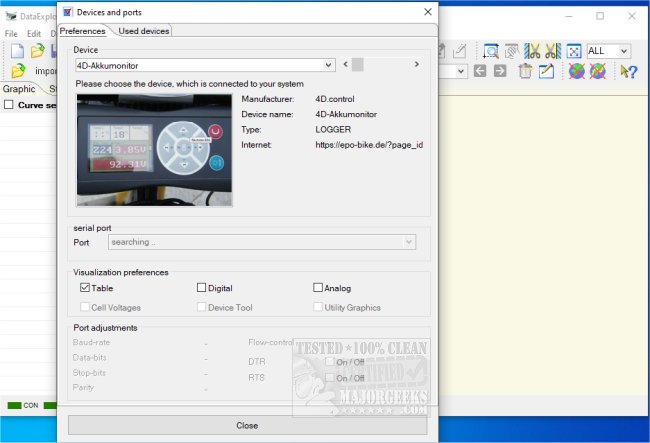Click the 4D-Akkumonitor device photo

[154, 150]
